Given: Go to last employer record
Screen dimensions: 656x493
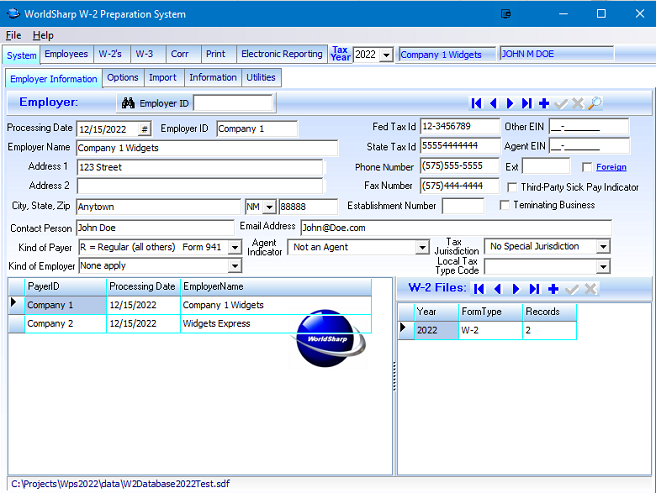Looking at the screenshot, I should point(527,103).
